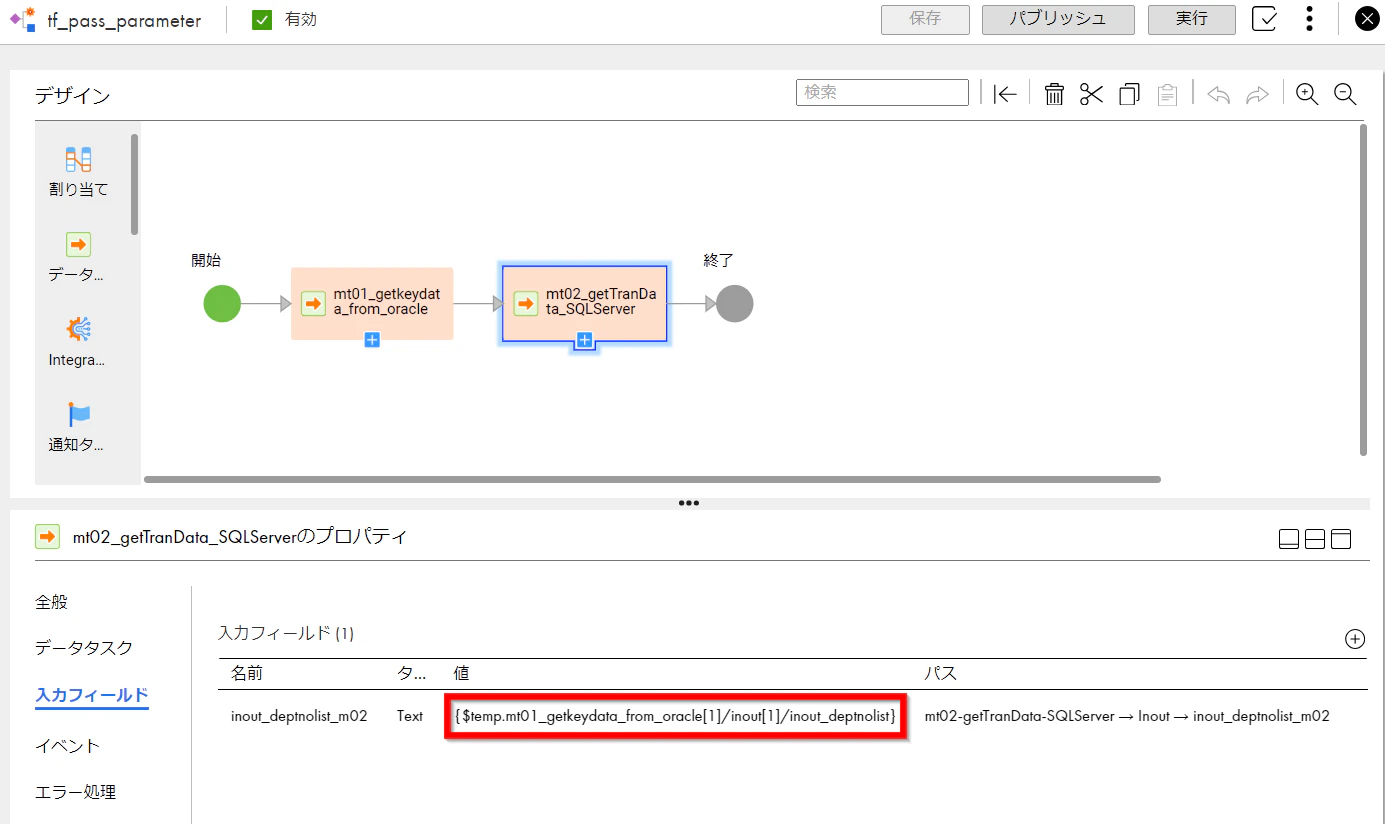Click the パブリッシュ button

click(x=1058, y=19)
